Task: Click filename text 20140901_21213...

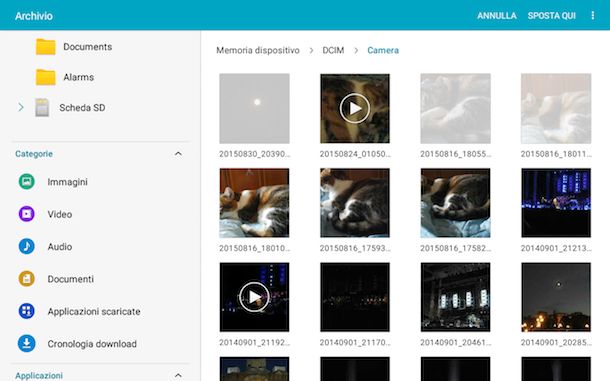Action: click(556, 248)
